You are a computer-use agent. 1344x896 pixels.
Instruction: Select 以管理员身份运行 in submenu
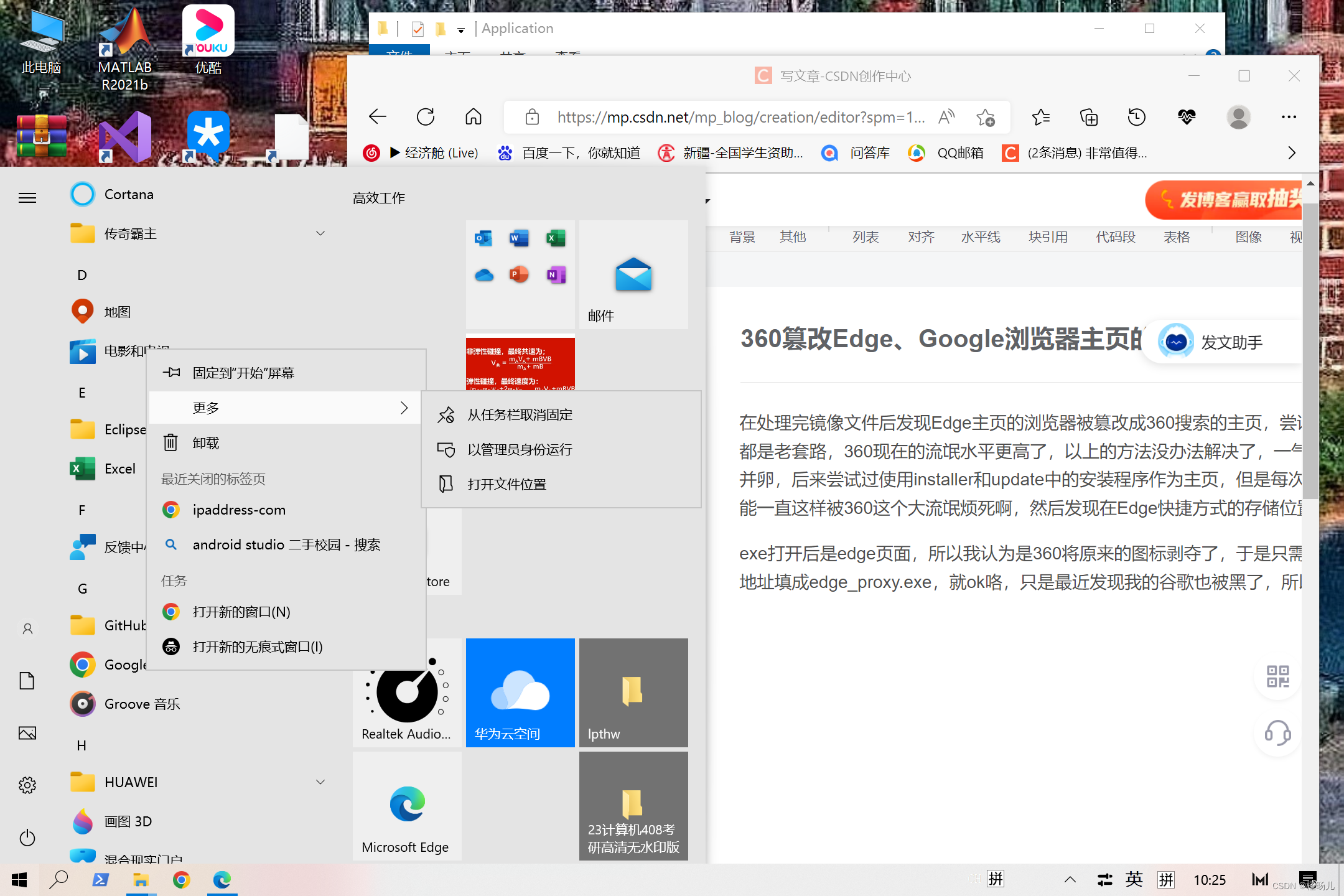[x=520, y=449]
